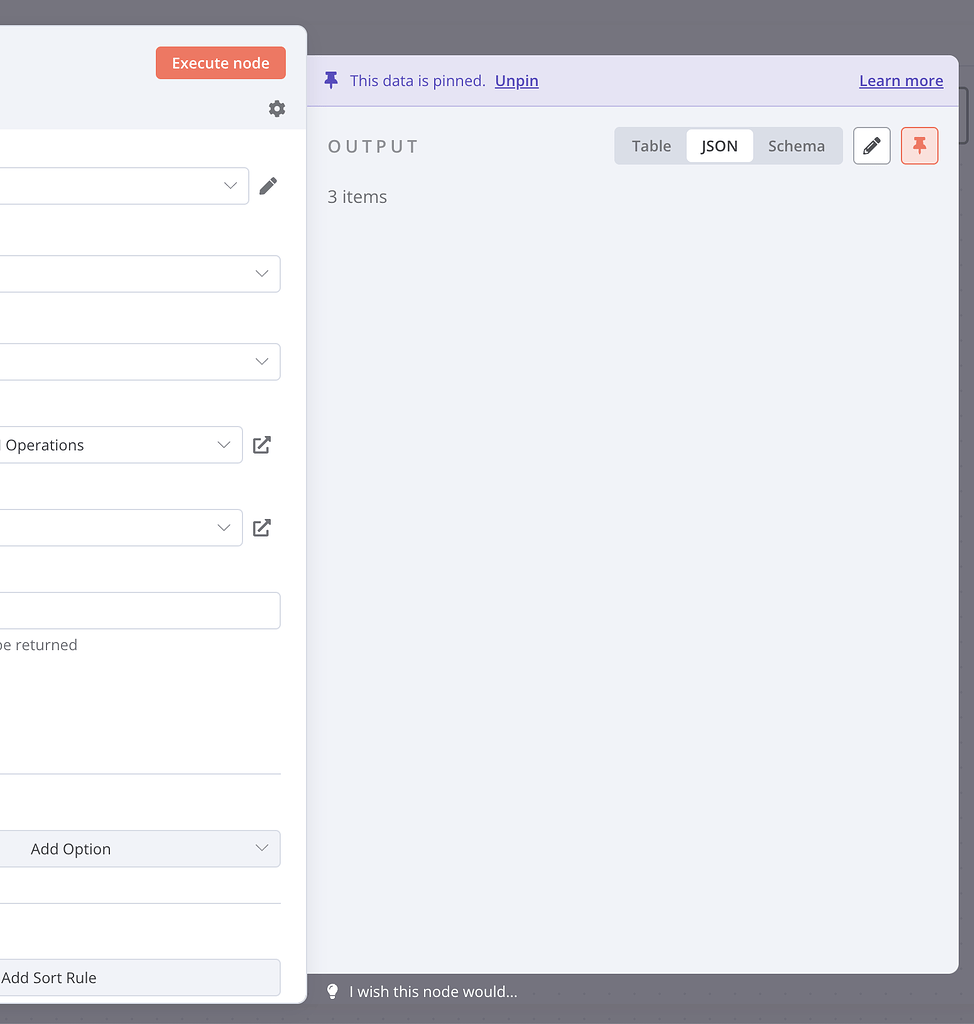
Task: Expand the Operations field dropdown
Action: tap(222, 445)
